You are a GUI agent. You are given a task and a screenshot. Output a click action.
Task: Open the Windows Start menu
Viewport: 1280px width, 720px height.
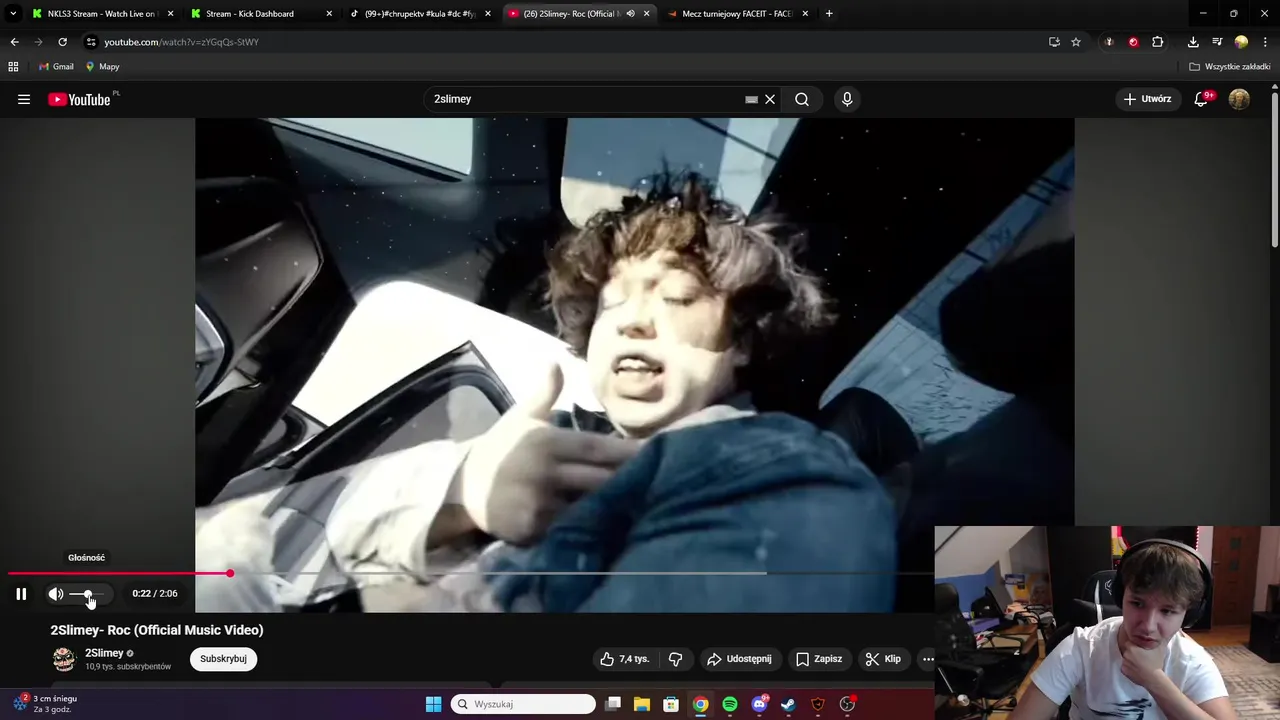(x=433, y=704)
